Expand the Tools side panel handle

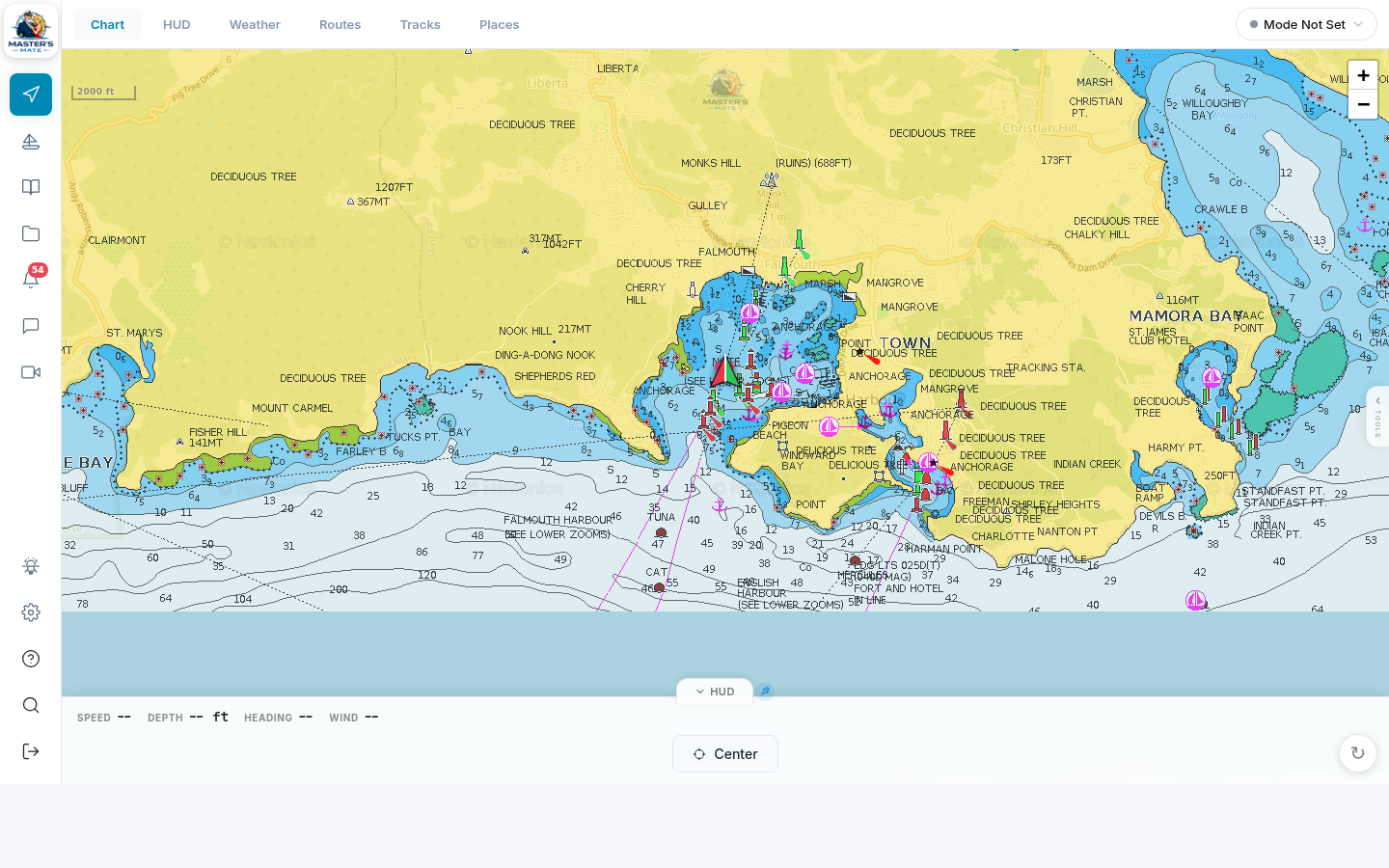click(x=1377, y=416)
